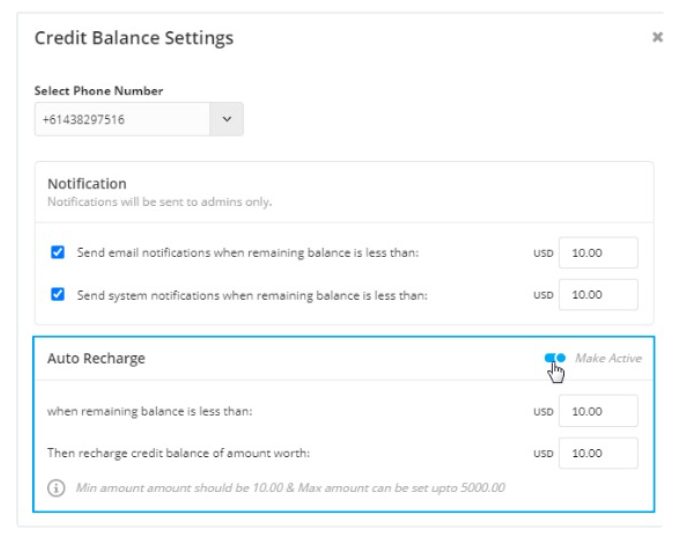The image size is (676, 537).
Task: Click the Auto Recharge section heading
Action: pyautogui.click(x=96, y=359)
